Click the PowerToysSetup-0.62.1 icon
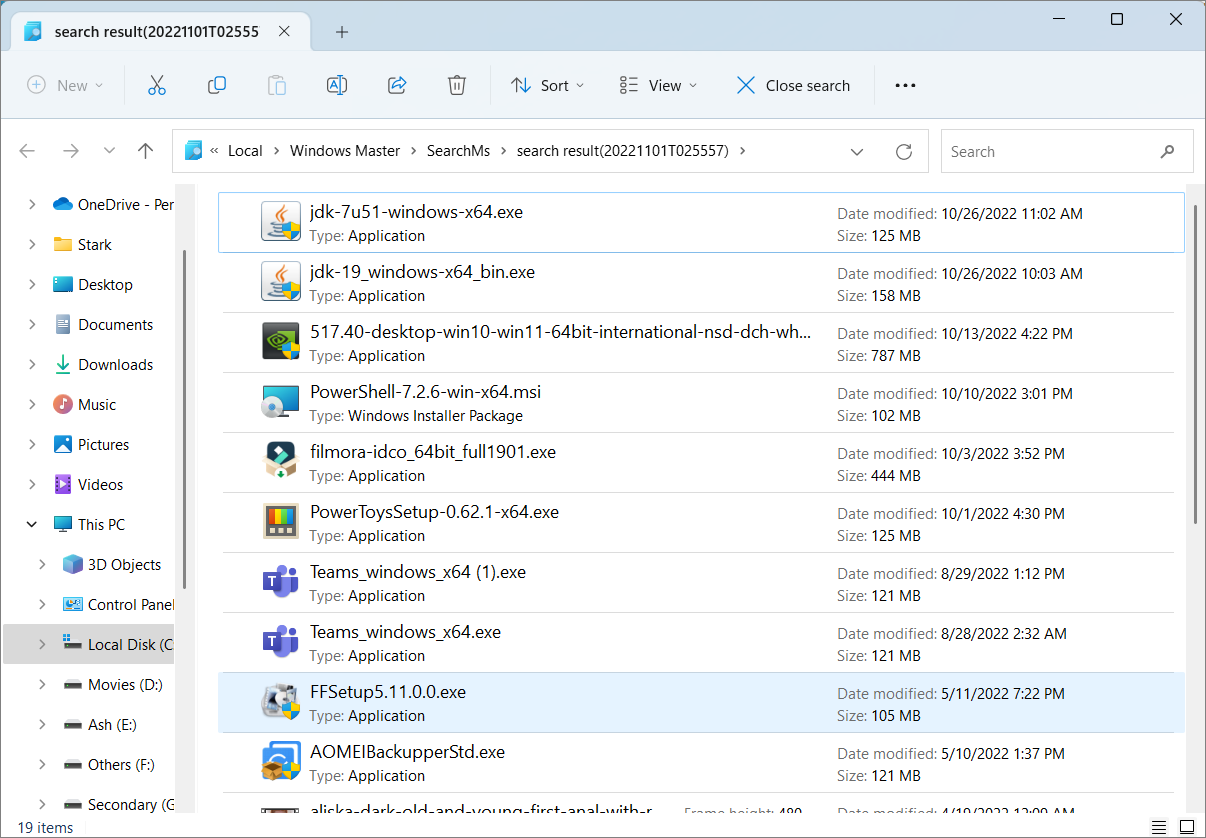Viewport: 1206px width, 838px height. (281, 523)
